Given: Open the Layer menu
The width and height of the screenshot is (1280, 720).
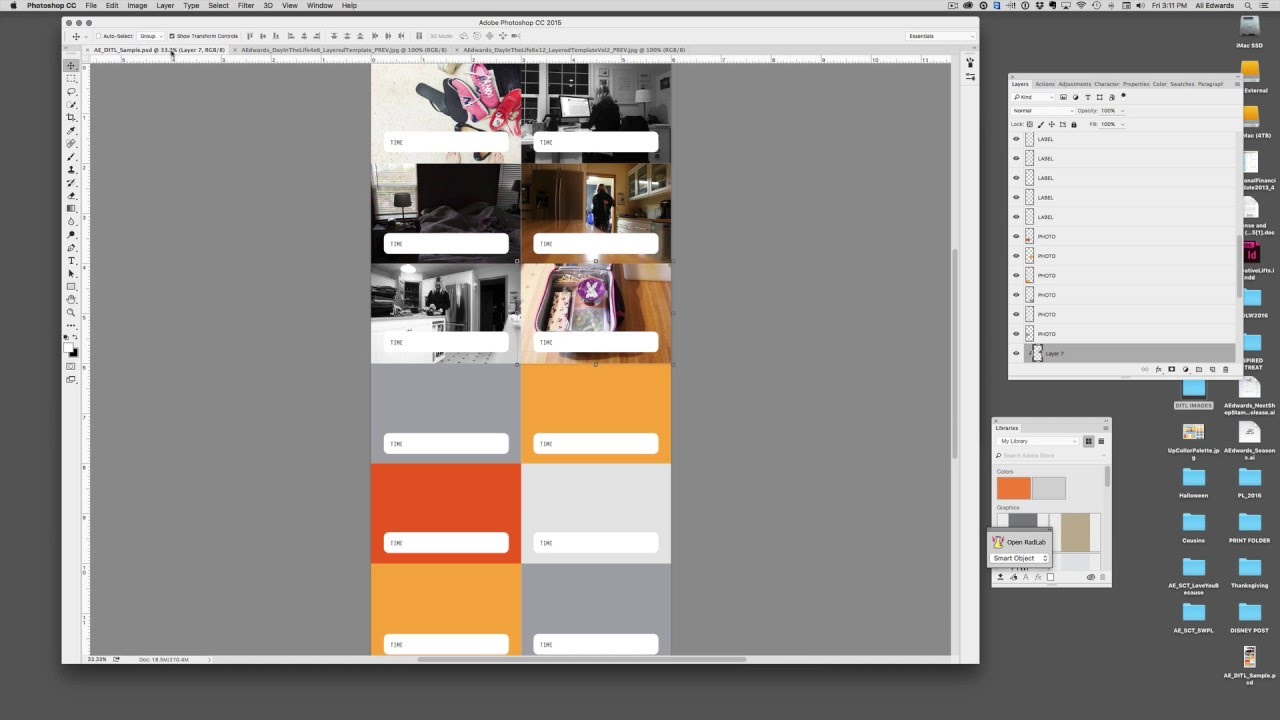Looking at the screenshot, I should click(x=165, y=5).
